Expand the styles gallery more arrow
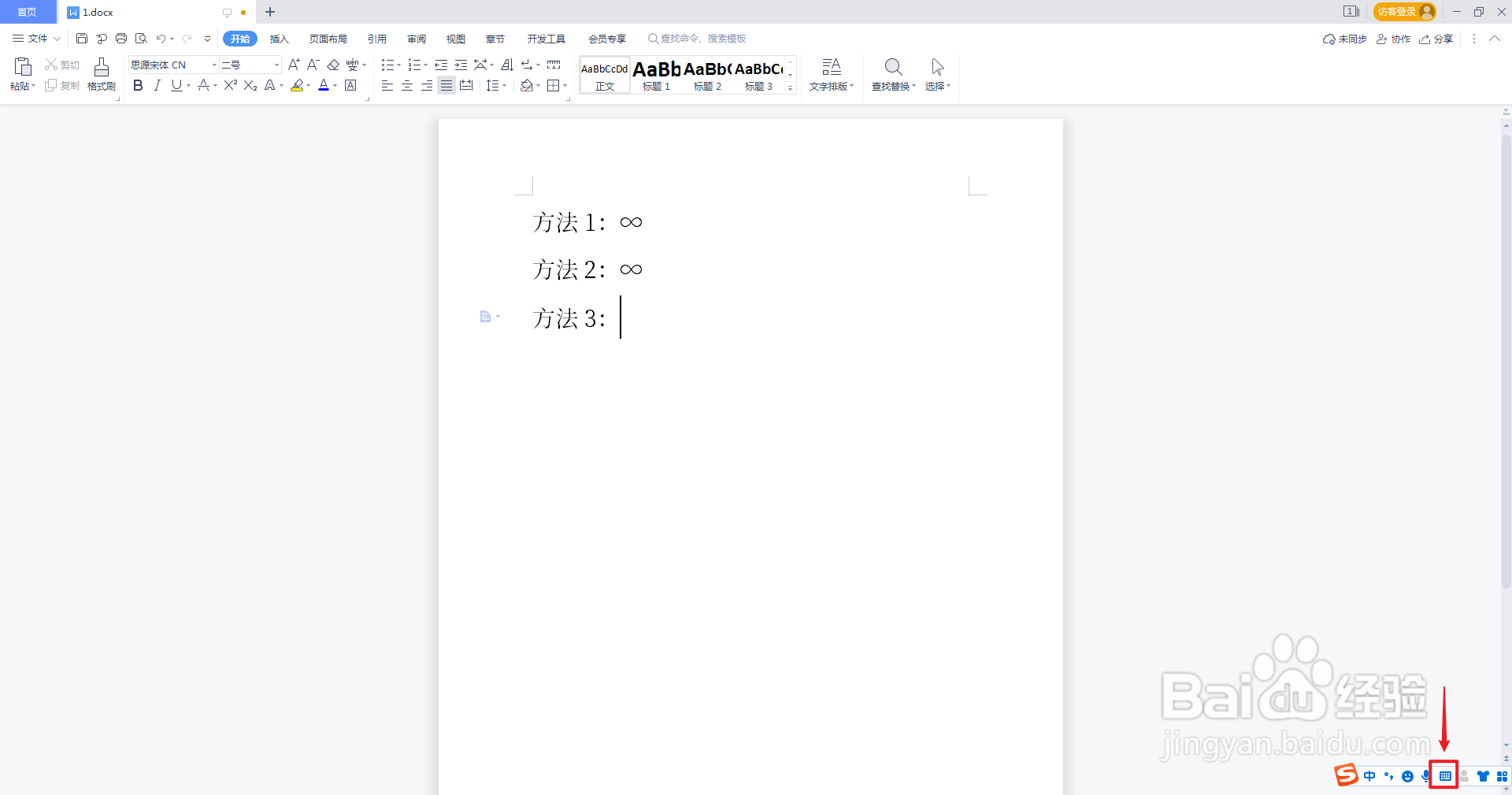Viewport: 1512px width, 795px height. pos(791,88)
